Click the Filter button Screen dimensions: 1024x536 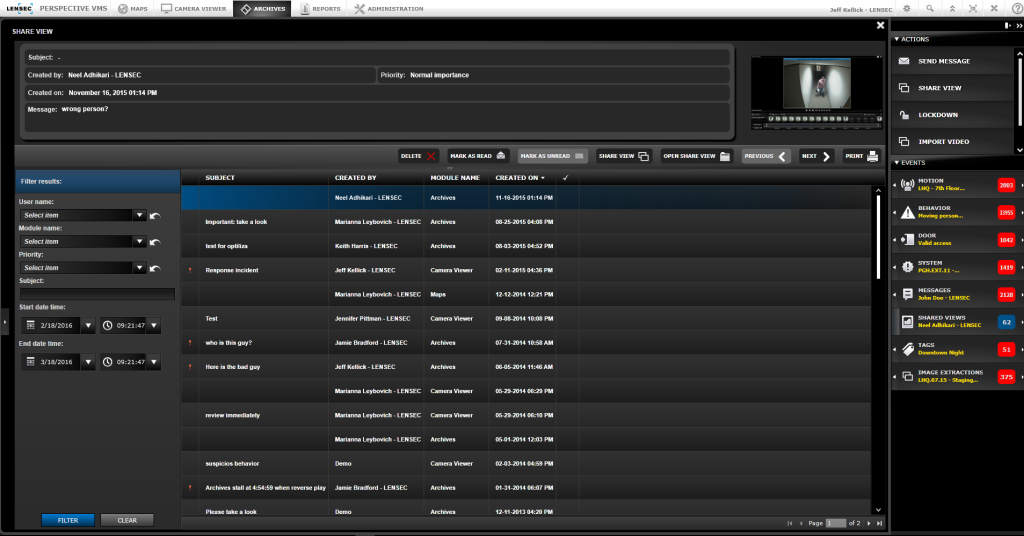tap(68, 520)
